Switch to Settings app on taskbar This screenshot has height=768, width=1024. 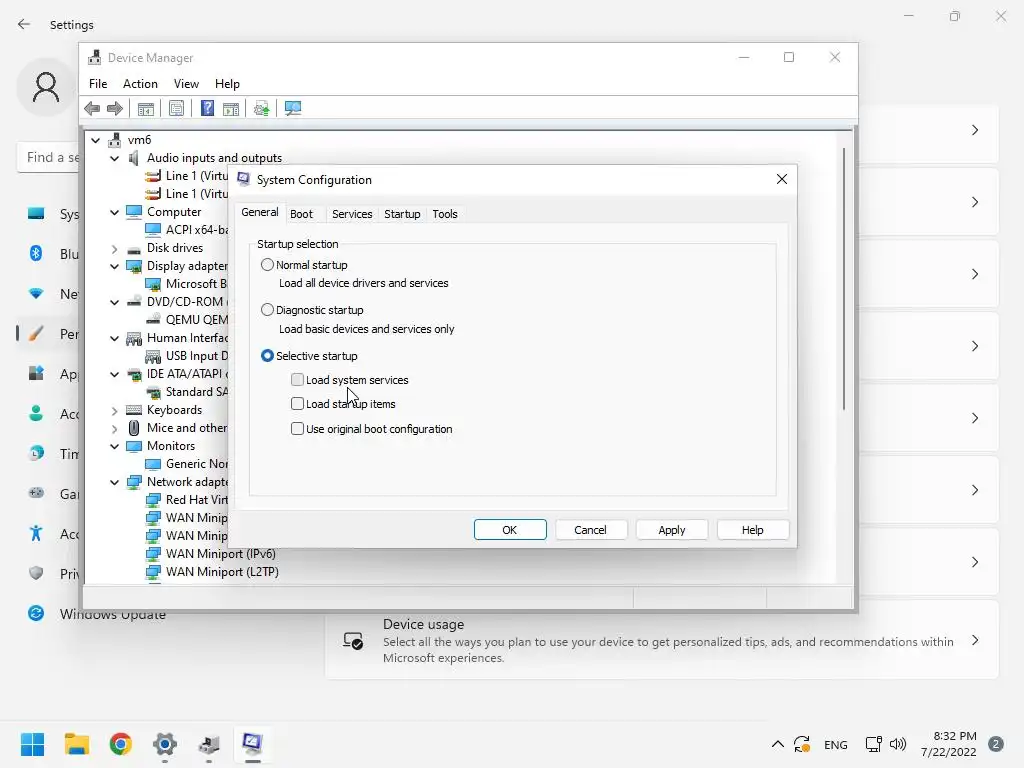click(x=165, y=744)
